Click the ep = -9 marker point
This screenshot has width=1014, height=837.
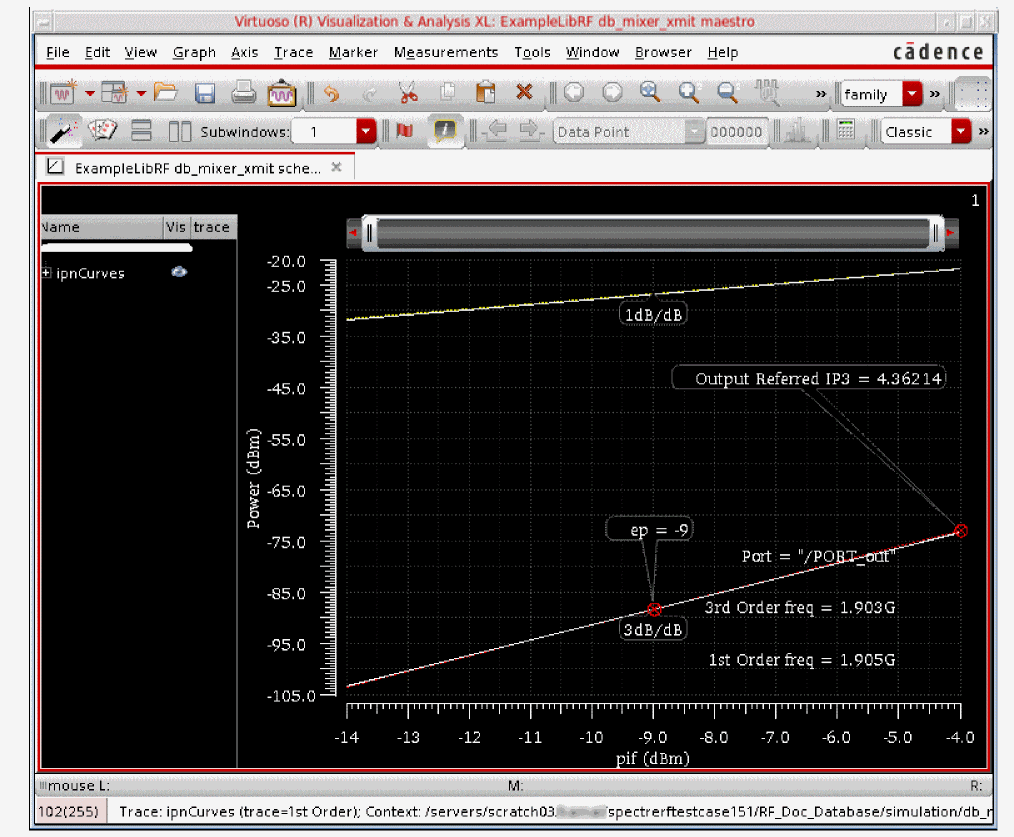(x=655, y=609)
